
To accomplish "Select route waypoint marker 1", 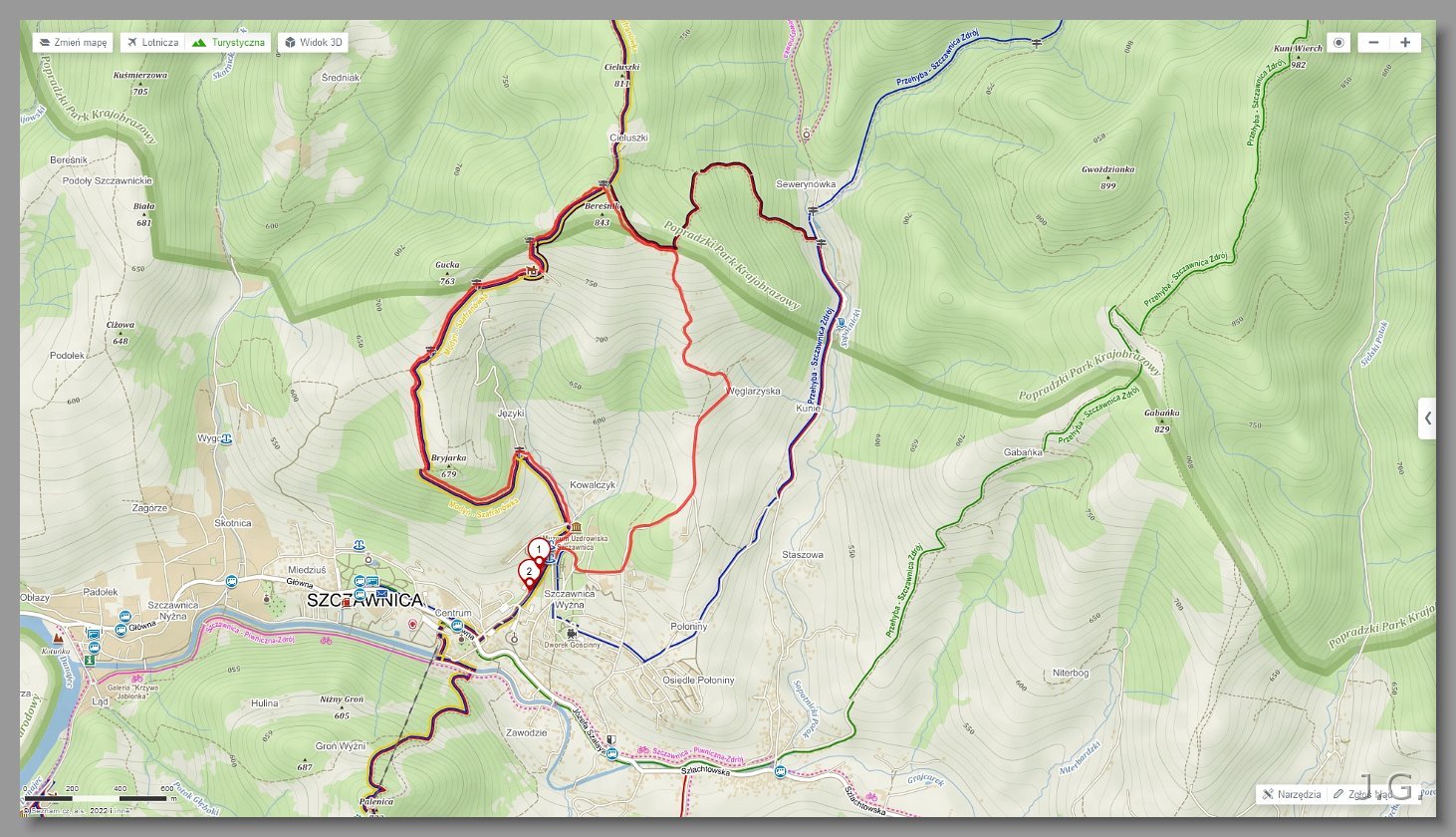I will tap(539, 550).
